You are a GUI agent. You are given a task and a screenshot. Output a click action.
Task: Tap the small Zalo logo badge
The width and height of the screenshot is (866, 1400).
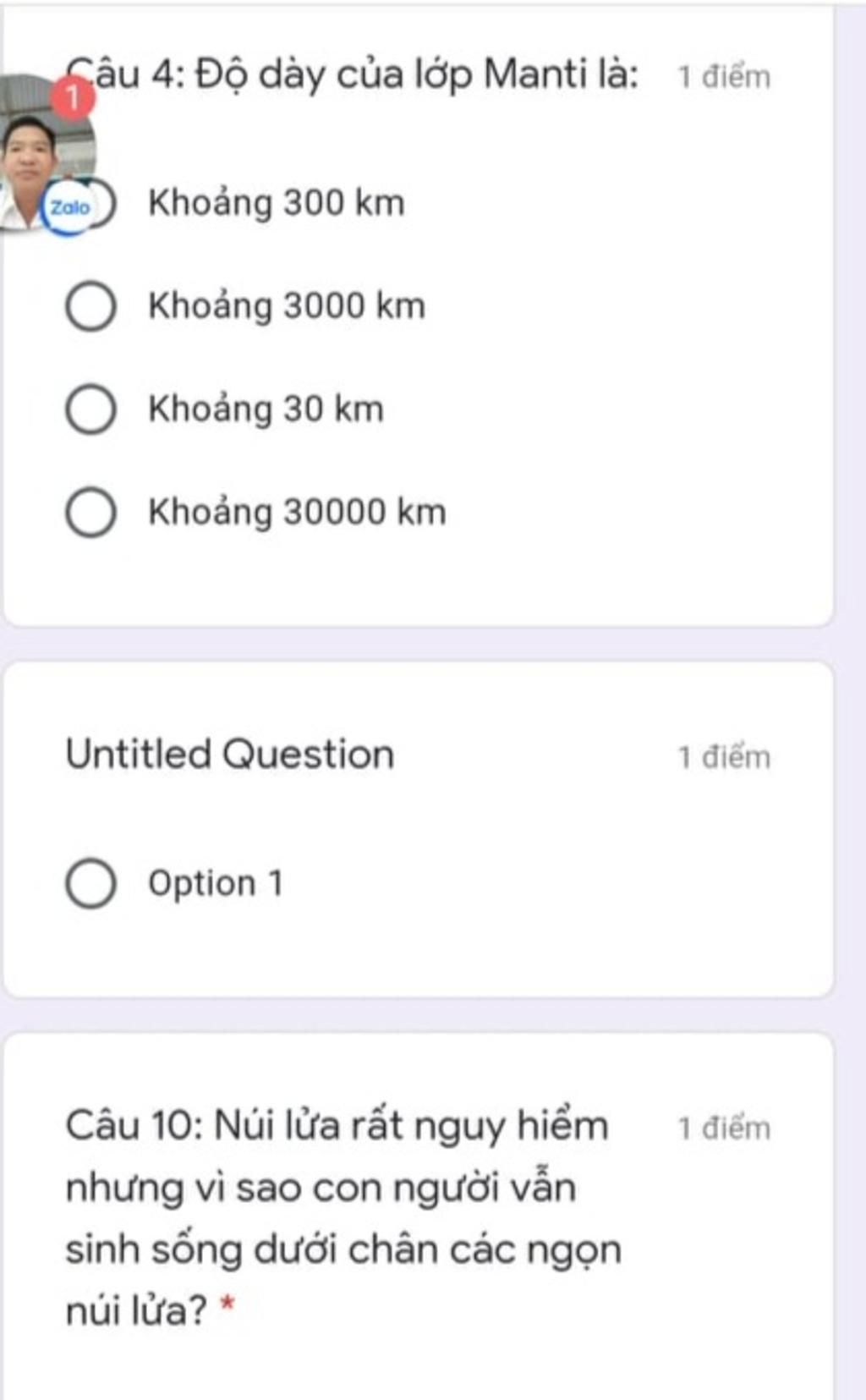click(69, 207)
